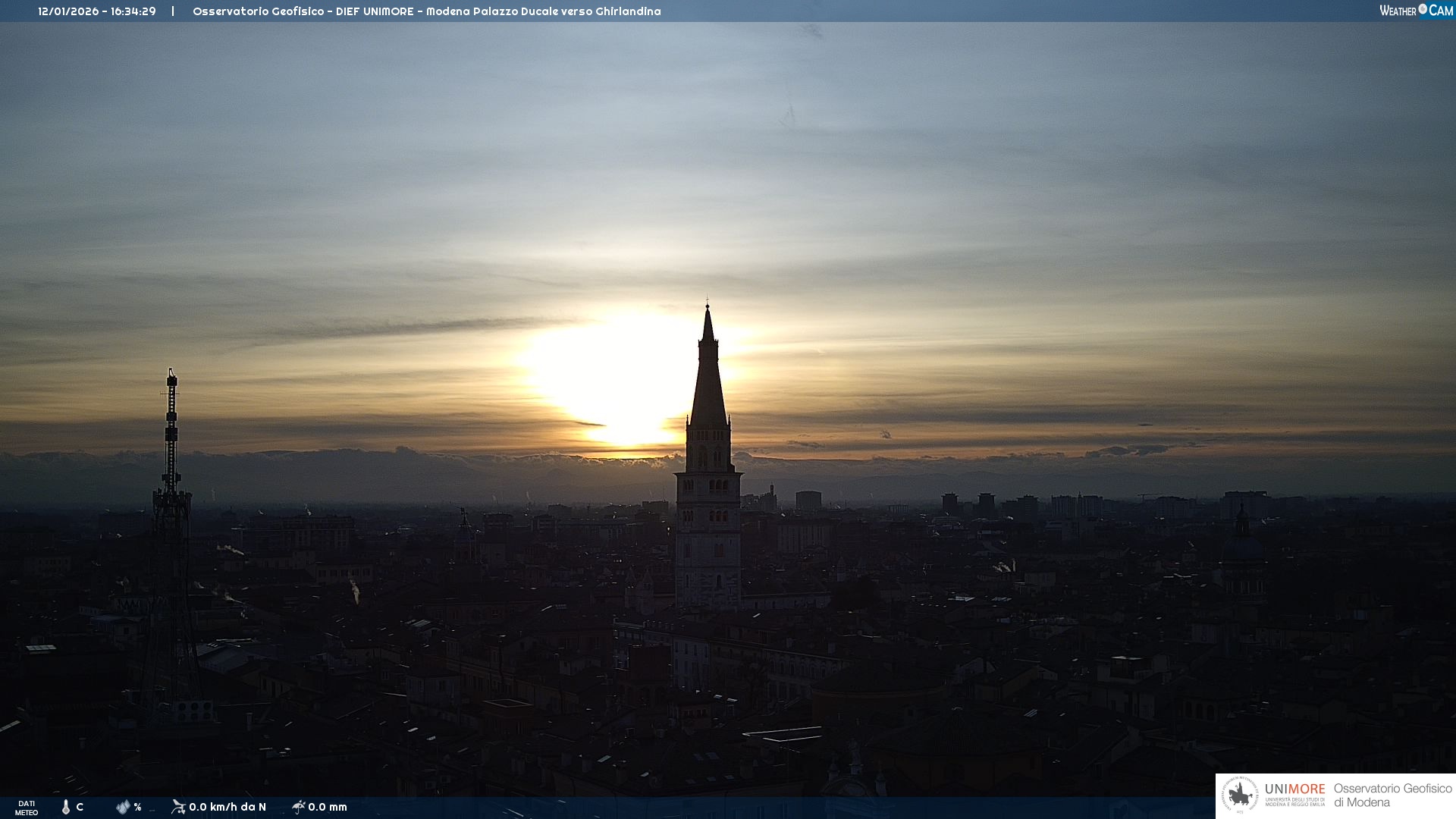Click the 0.0 mm rainfall reading

(x=328, y=807)
